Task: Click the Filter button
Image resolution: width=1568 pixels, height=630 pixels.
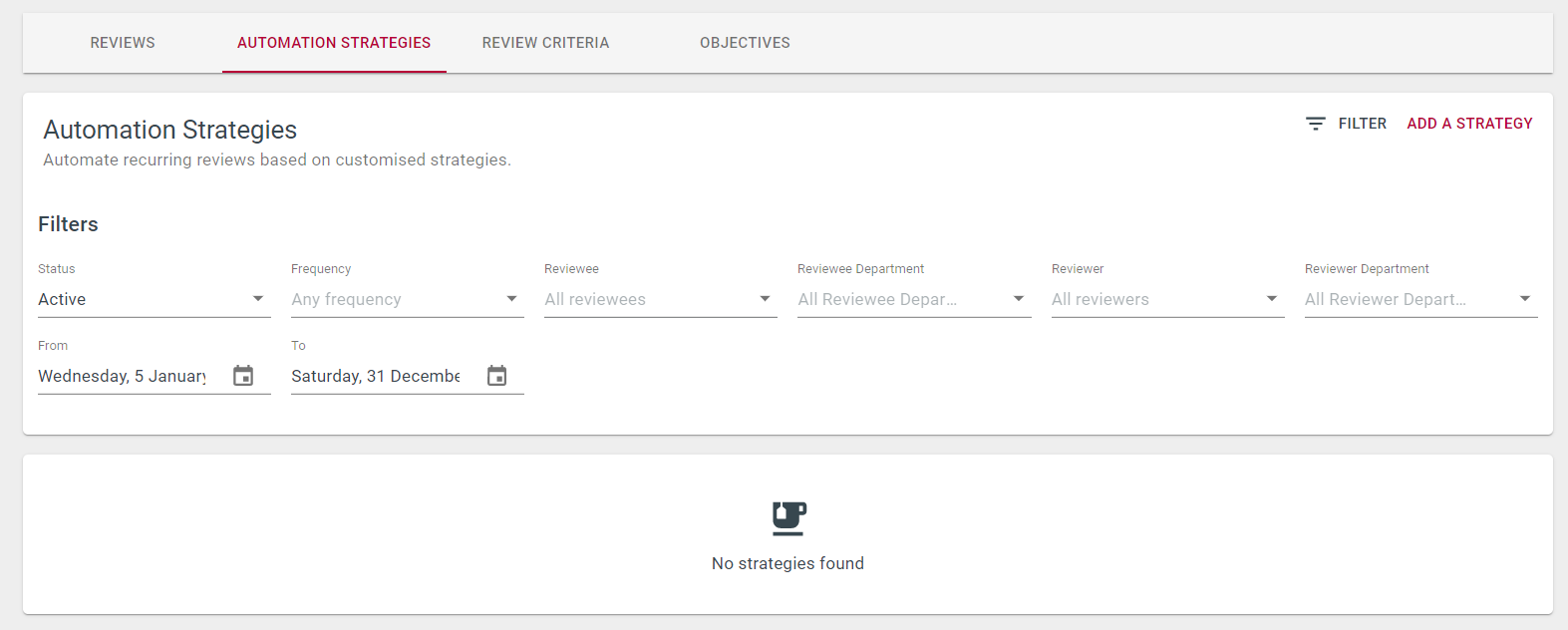Action: 1346,124
